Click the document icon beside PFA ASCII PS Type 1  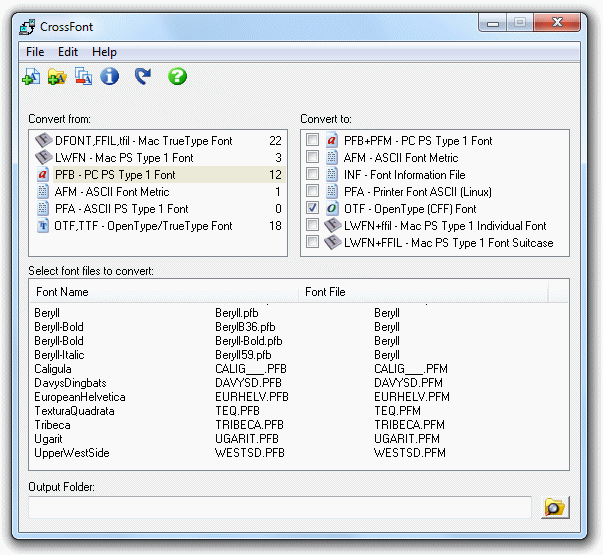click(43, 208)
